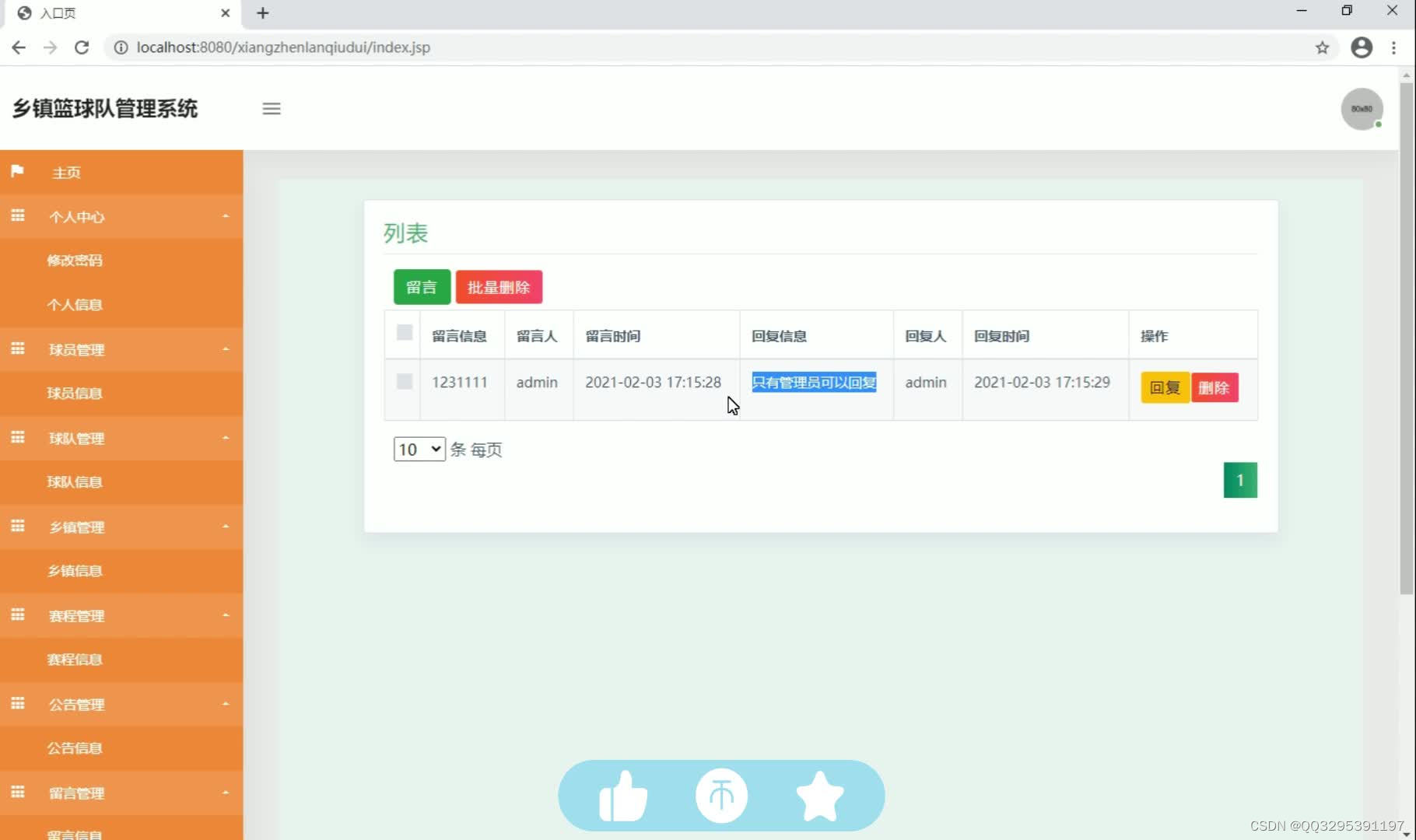1416x840 pixels.
Task: Bookmark this page with the star icon
Action: pyautogui.click(x=1322, y=47)
